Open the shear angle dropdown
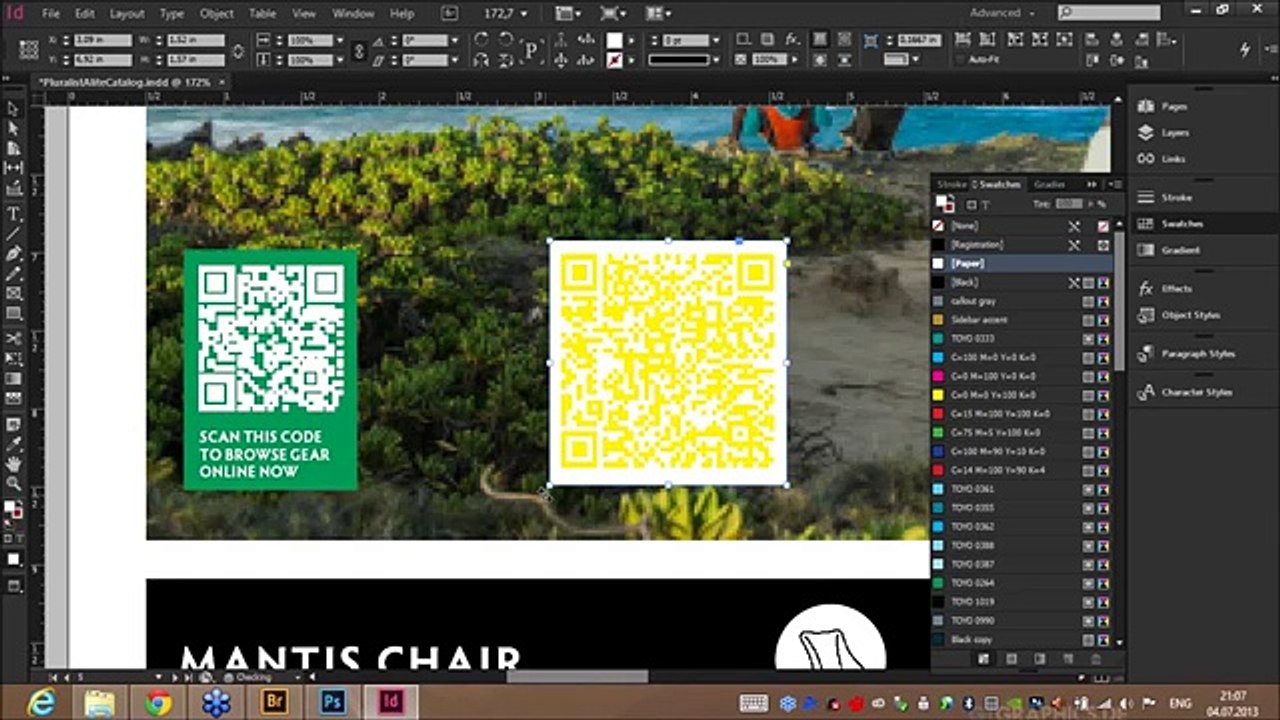 pos(454,60)
